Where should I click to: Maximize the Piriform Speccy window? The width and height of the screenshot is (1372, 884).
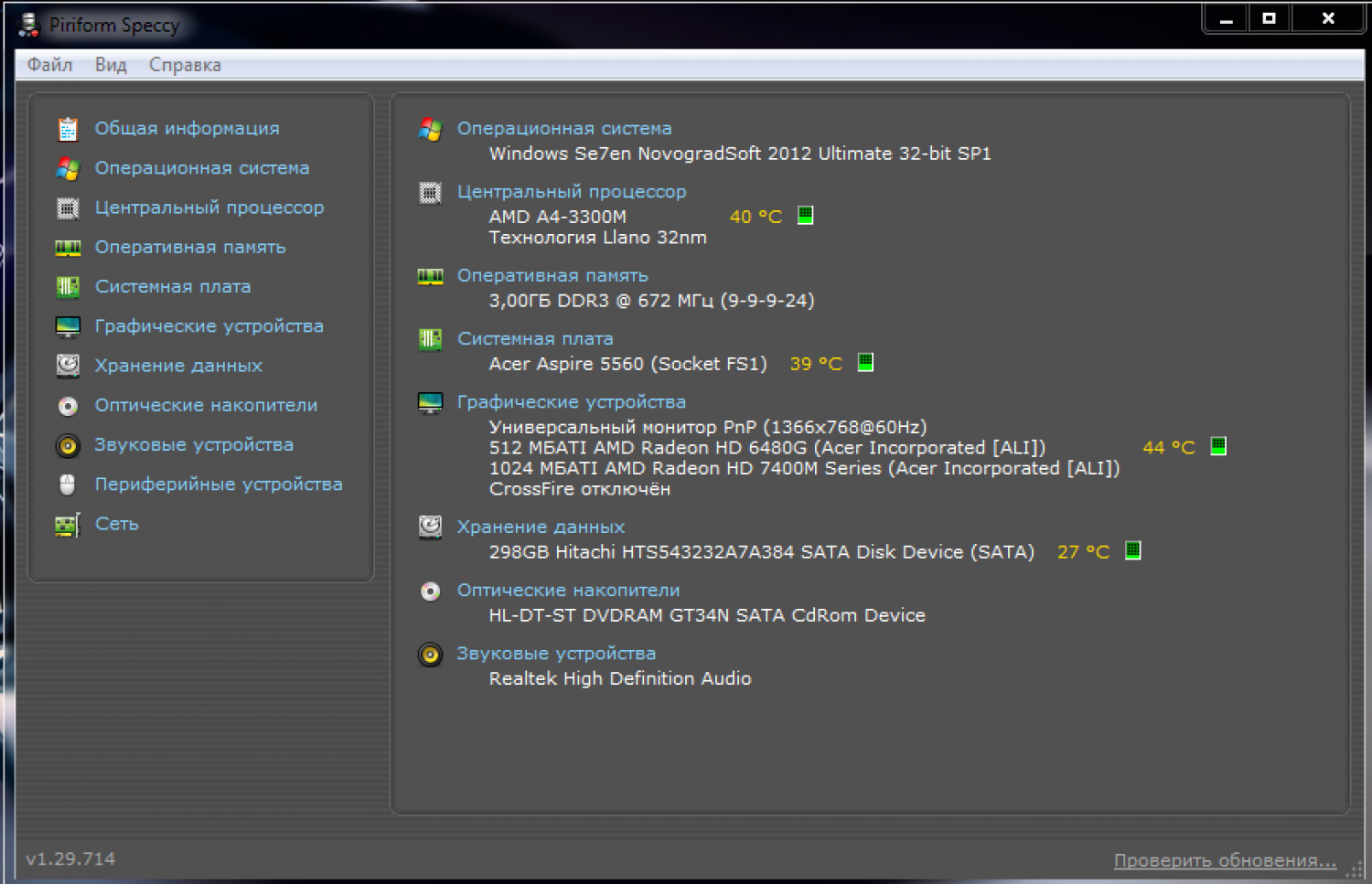[x=1269, y=19]
